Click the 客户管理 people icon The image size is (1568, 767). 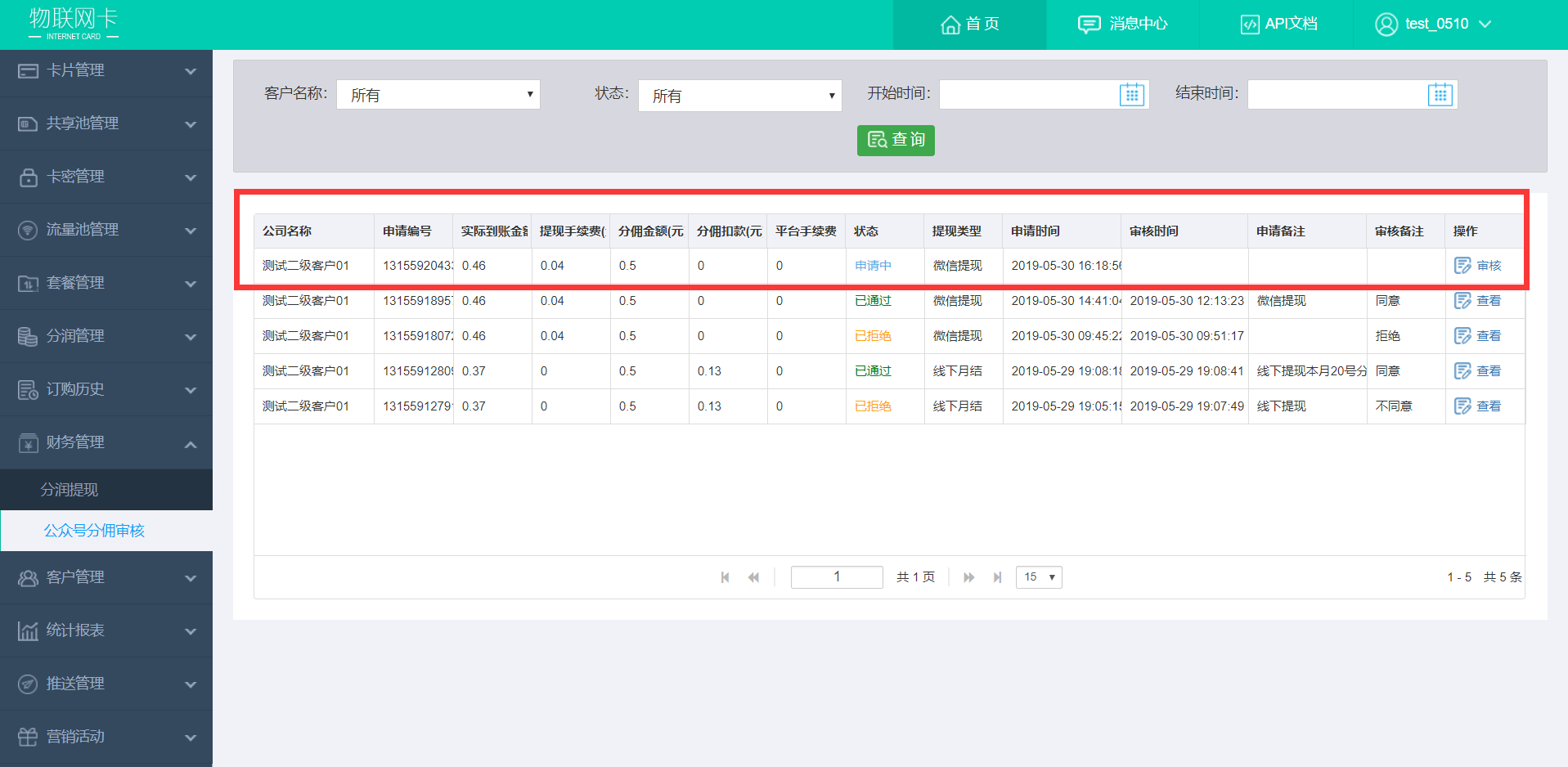click(28, 578)
